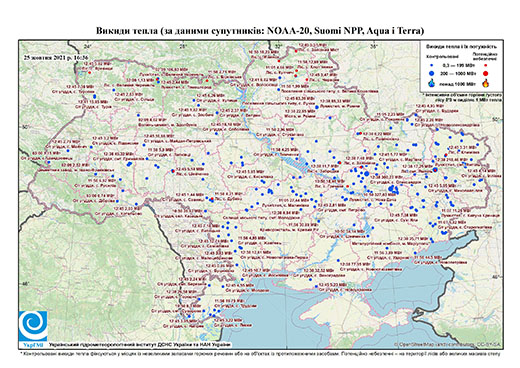Screen dimensions: 520x368
Task: Open the OpenStreetMap contributors attribution
Action: tap(448, 344)
